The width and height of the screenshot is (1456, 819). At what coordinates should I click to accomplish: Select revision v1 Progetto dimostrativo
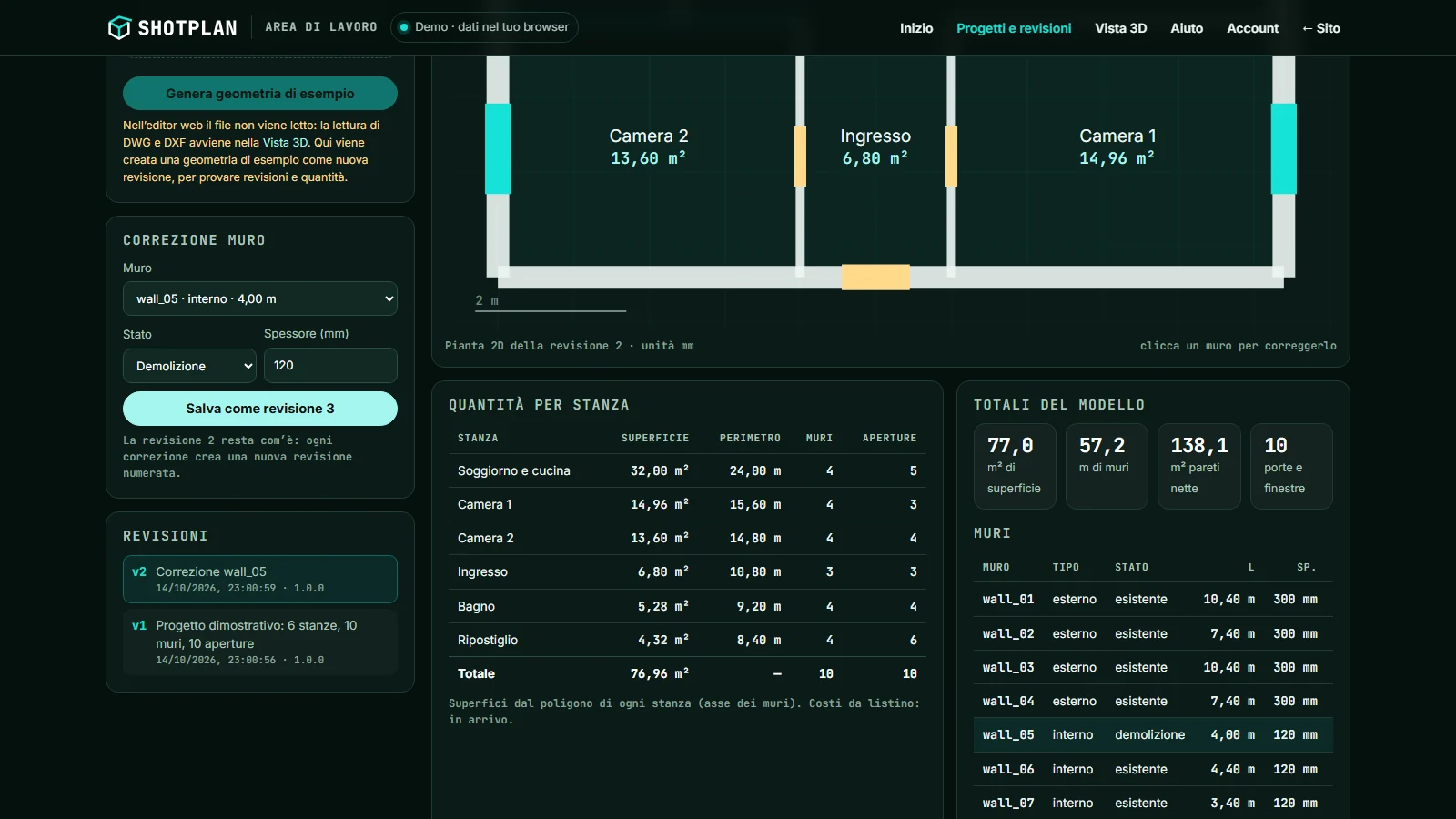coord(260,642)
